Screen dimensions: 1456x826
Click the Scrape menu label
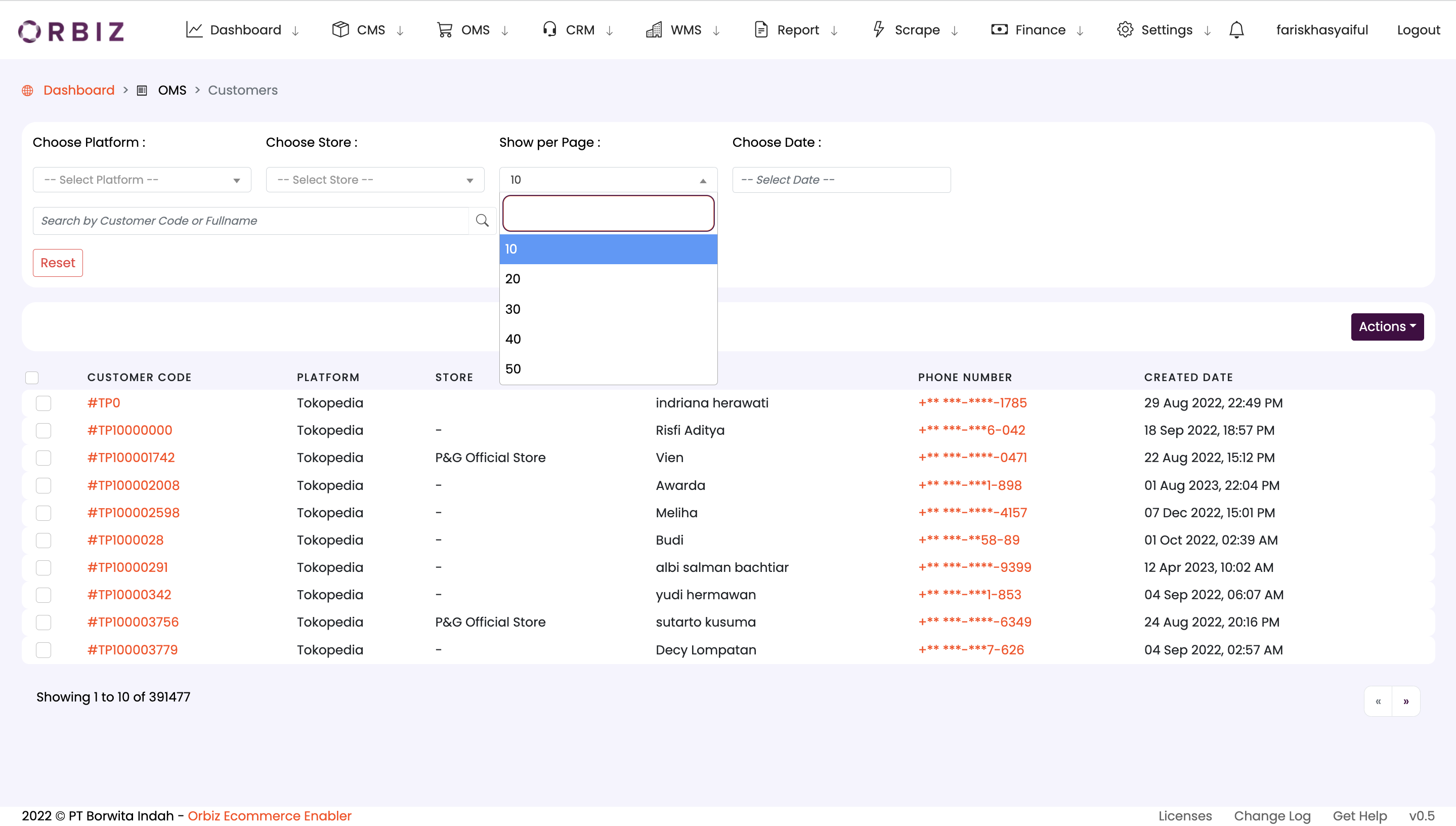pos(917,30)
